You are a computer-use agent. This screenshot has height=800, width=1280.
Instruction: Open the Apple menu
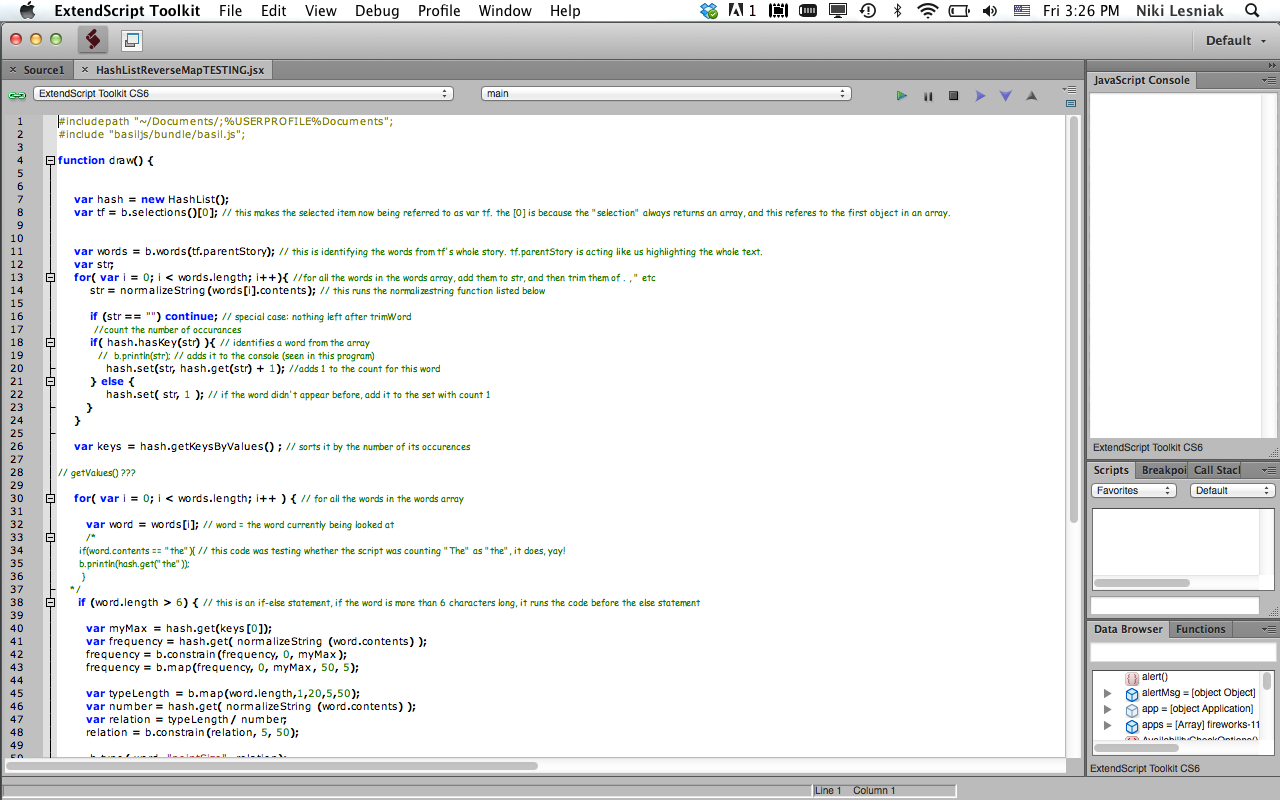[26, 11]
